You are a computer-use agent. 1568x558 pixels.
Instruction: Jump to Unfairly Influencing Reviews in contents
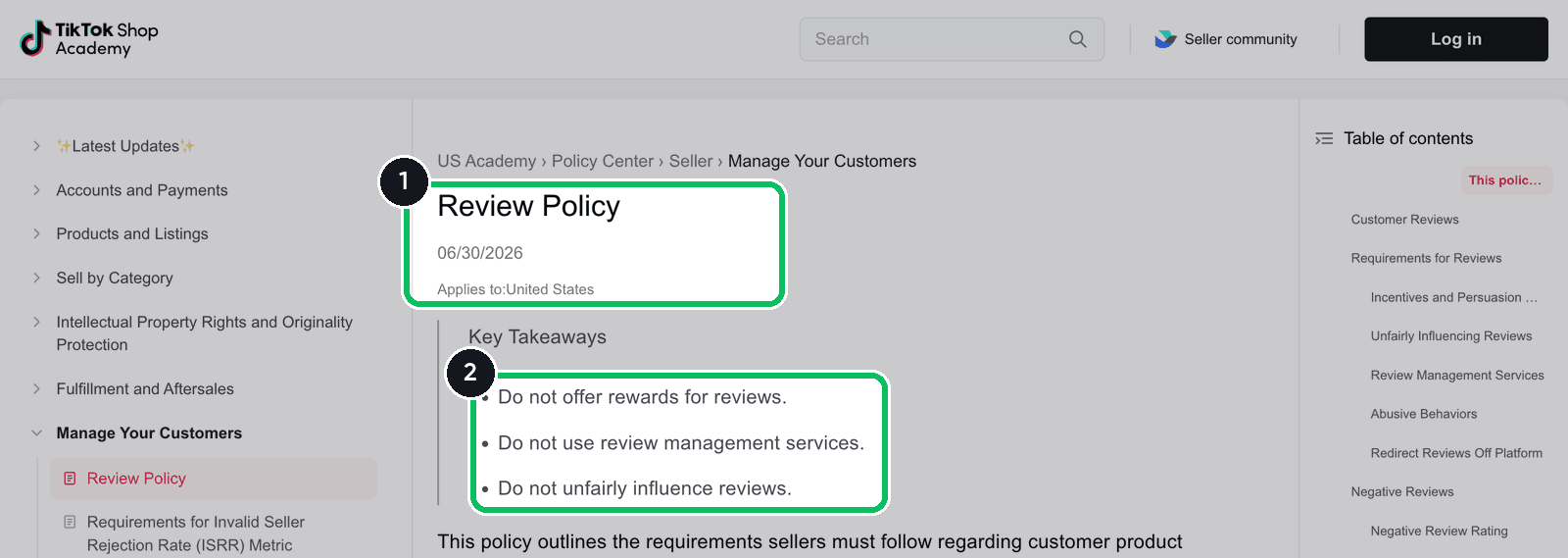1451,336
